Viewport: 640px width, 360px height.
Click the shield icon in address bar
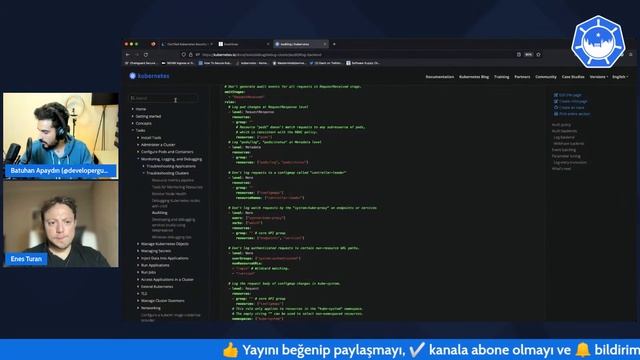(184, 55)
